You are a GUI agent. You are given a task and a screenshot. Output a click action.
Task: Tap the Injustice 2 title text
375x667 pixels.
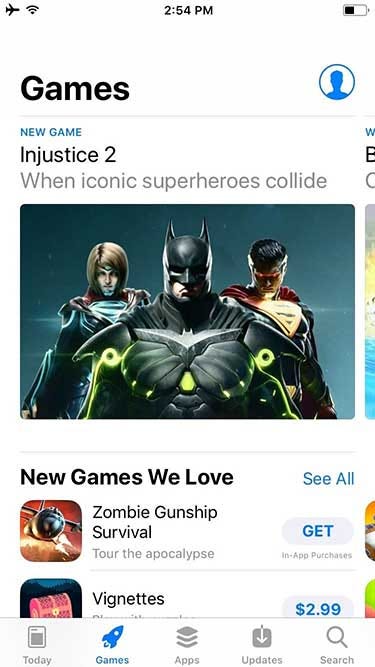68,154
